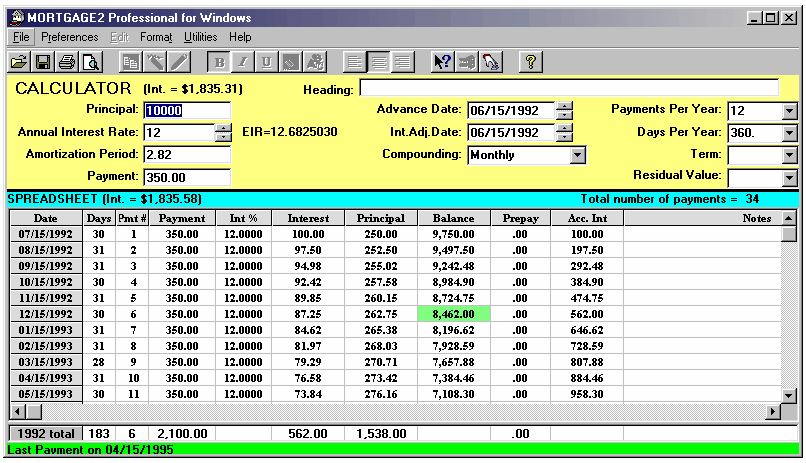Viewport: 806px width, 463px height.
Task: Expand the Days Per Year dropdown
Action: click(x=789, y=133)
